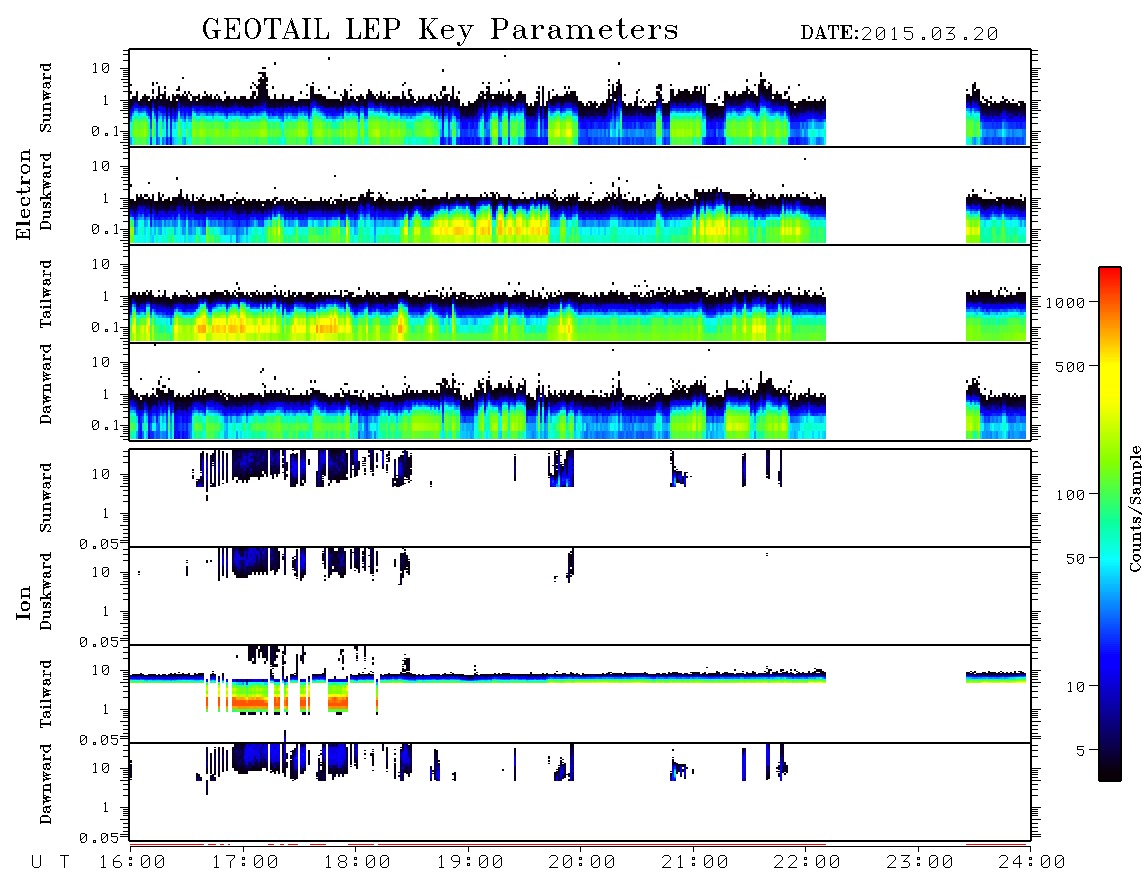Click the Electron Dawnward spectrogram panel
Image resolution: width=1142 pixels, height=880 pixels.
580,392
